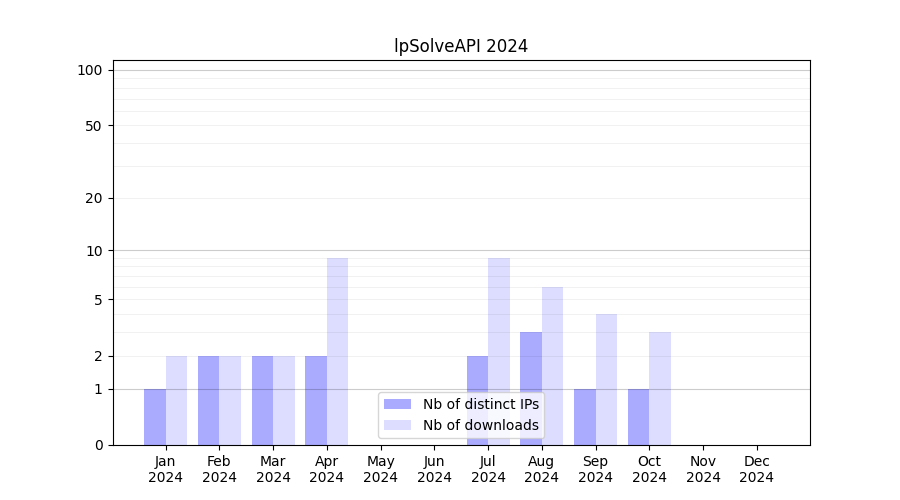Select the October distinct IPs bar

coord(638,417)
